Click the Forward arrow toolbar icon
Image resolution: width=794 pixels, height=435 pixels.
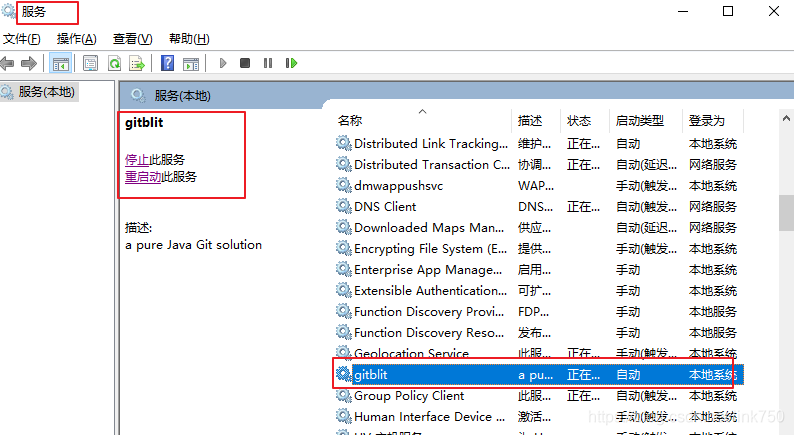(29, 63)
